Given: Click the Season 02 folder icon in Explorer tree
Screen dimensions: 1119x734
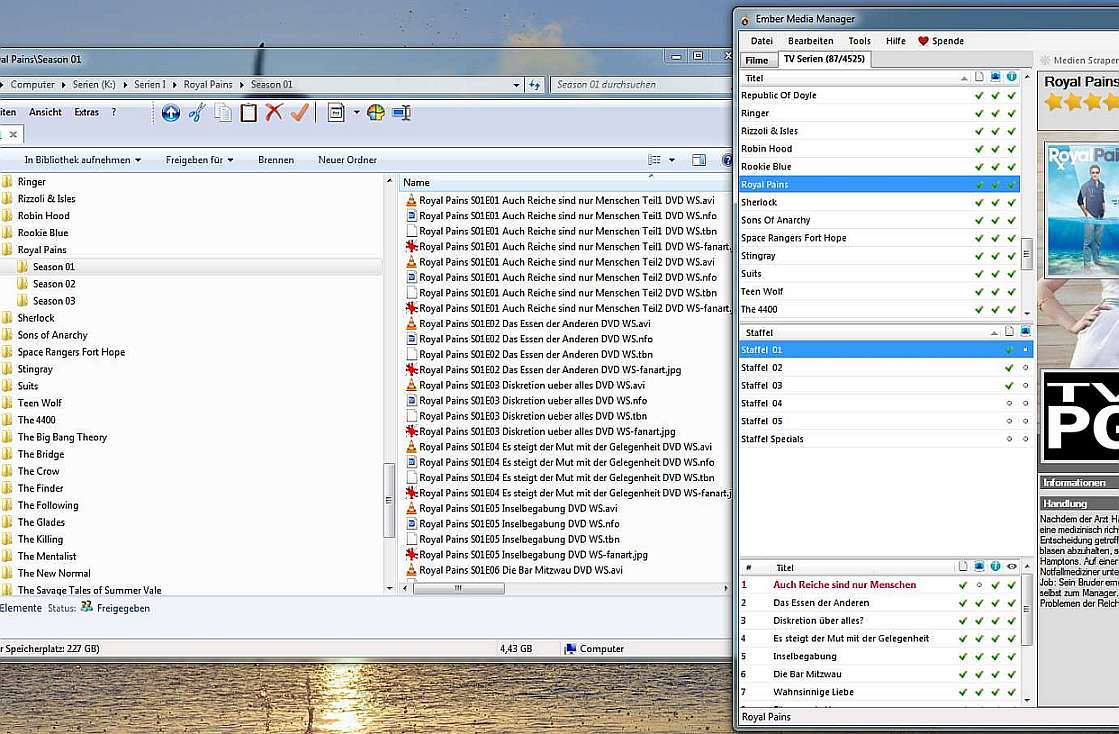Looking at the screenshot, I should point(23,283).
